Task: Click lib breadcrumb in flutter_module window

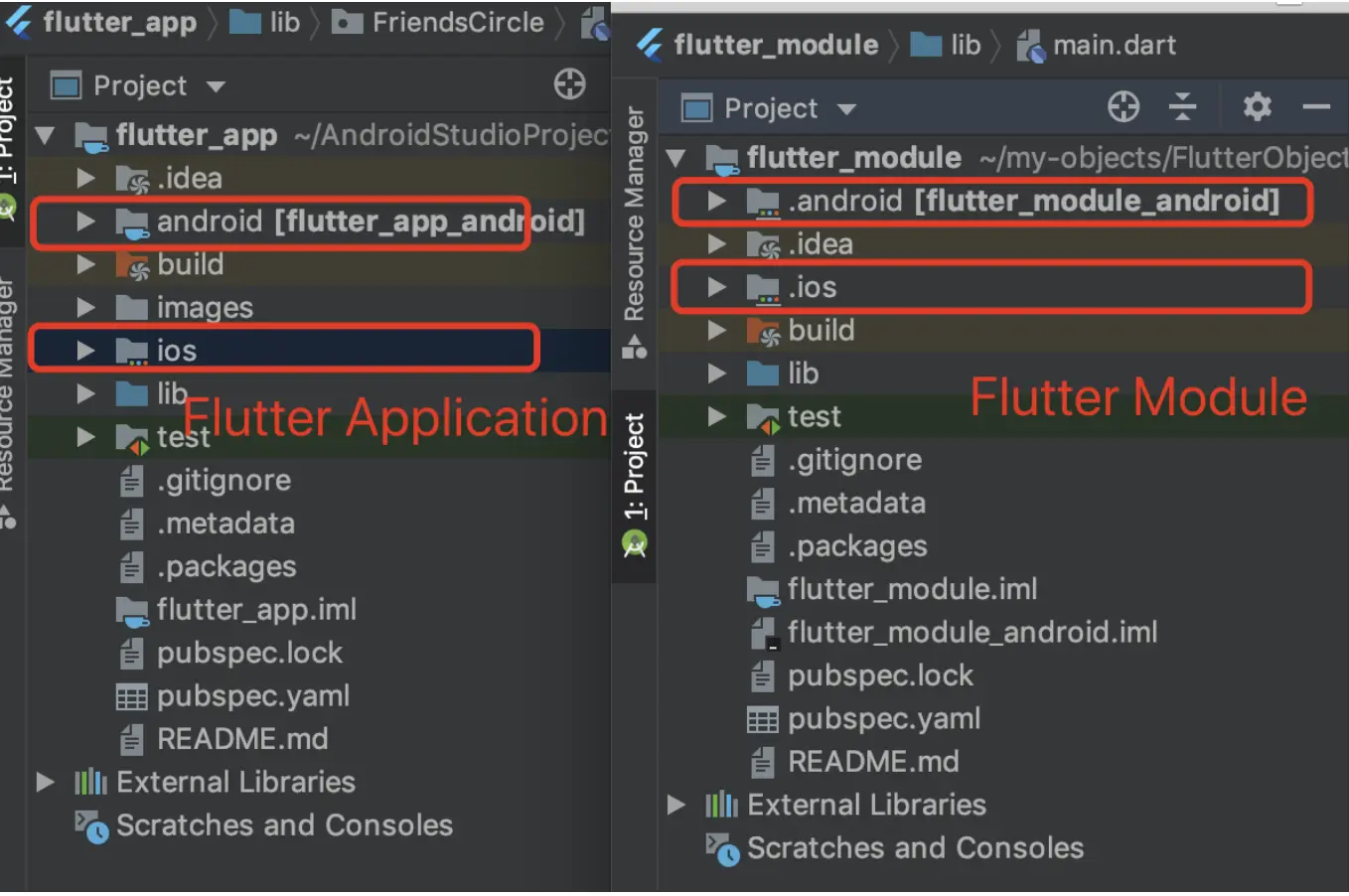Action: click(966, 45)
